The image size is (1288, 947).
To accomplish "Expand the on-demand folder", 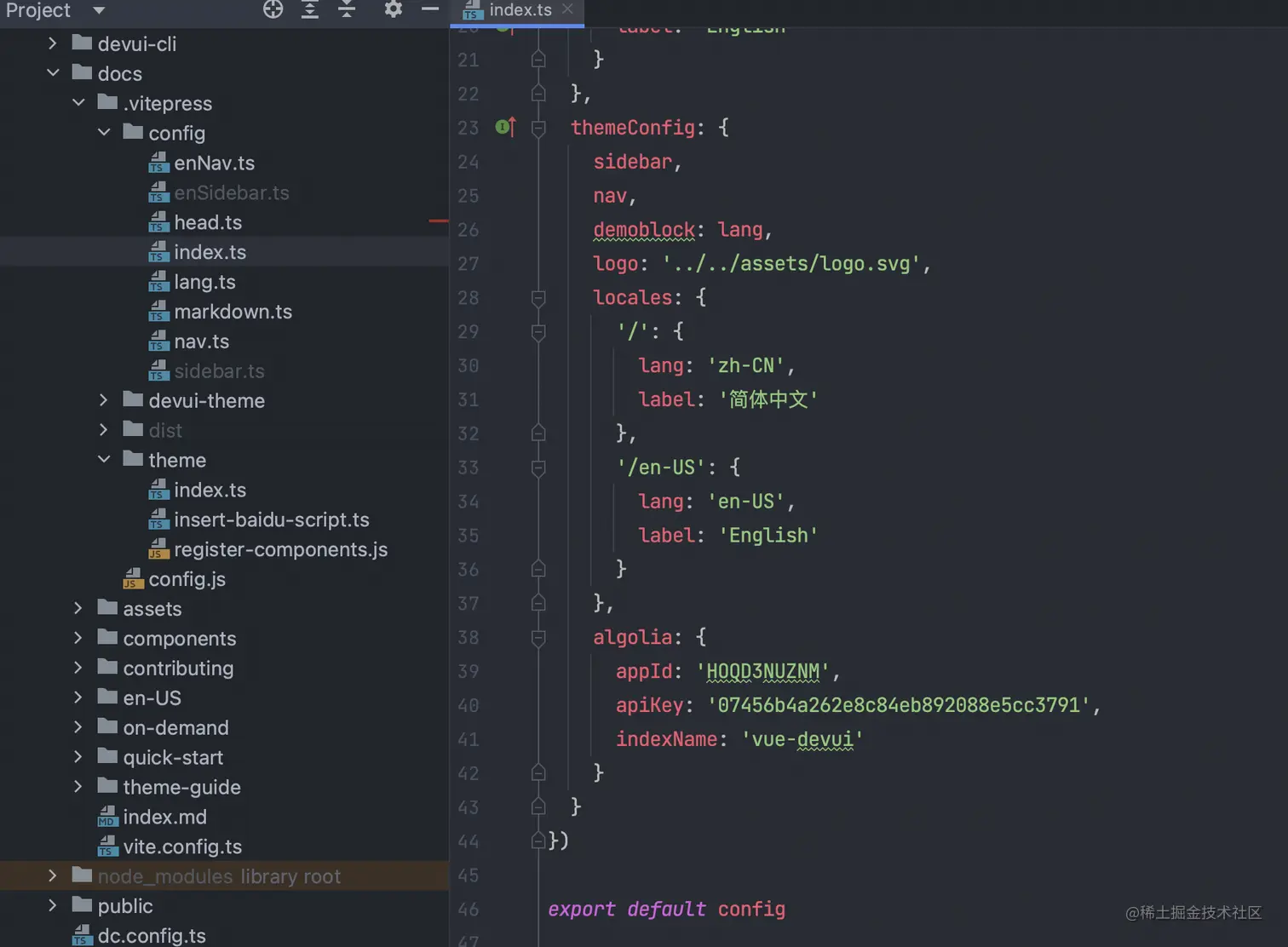I will pos(78,727).
